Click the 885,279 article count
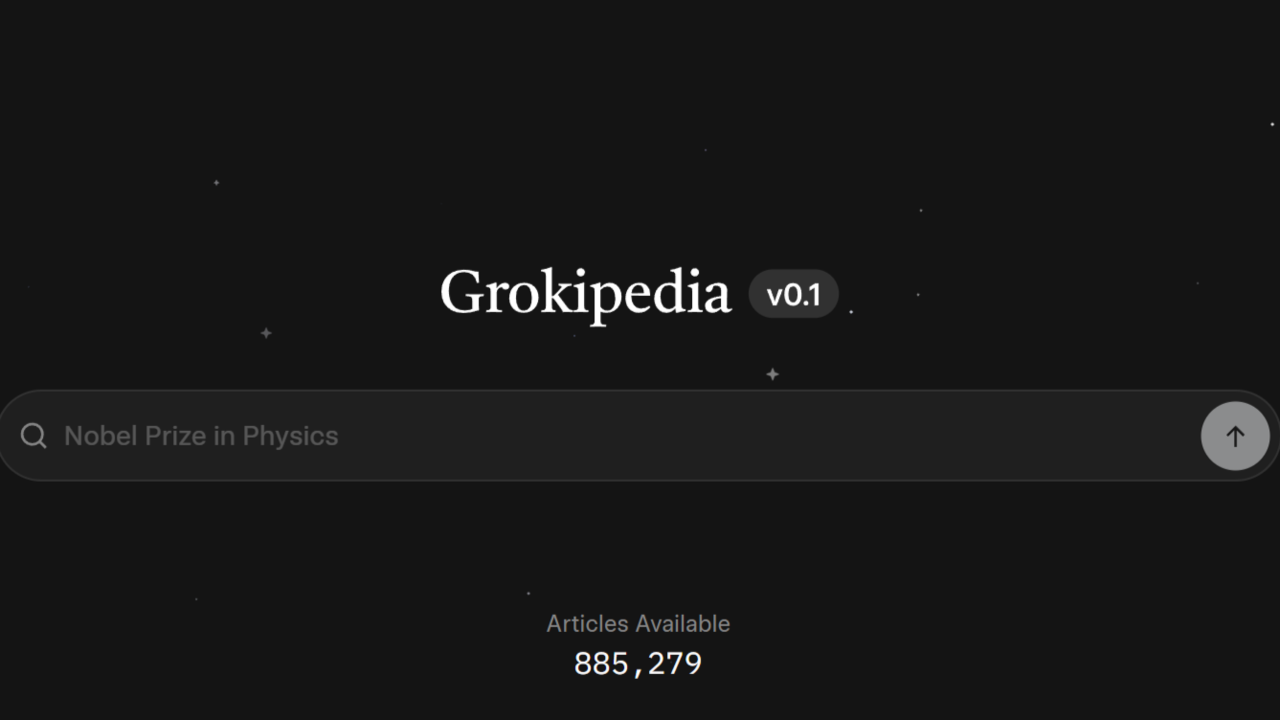The image size is (1280, 720). coord(638,664)
